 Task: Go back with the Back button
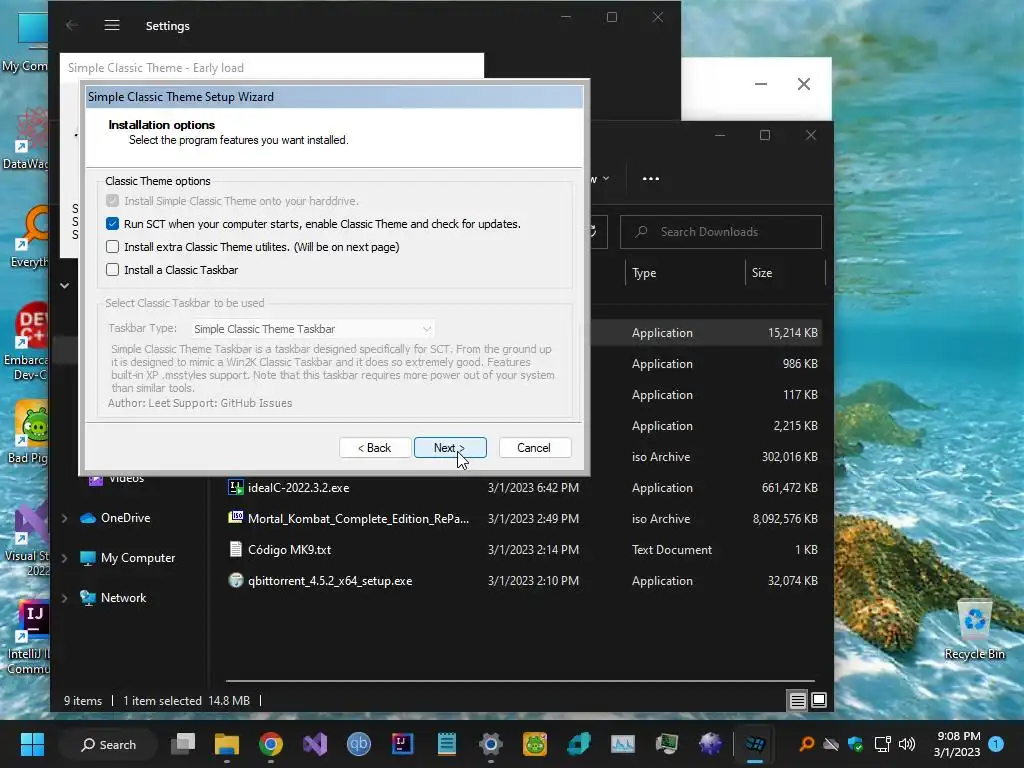point(375,448)
